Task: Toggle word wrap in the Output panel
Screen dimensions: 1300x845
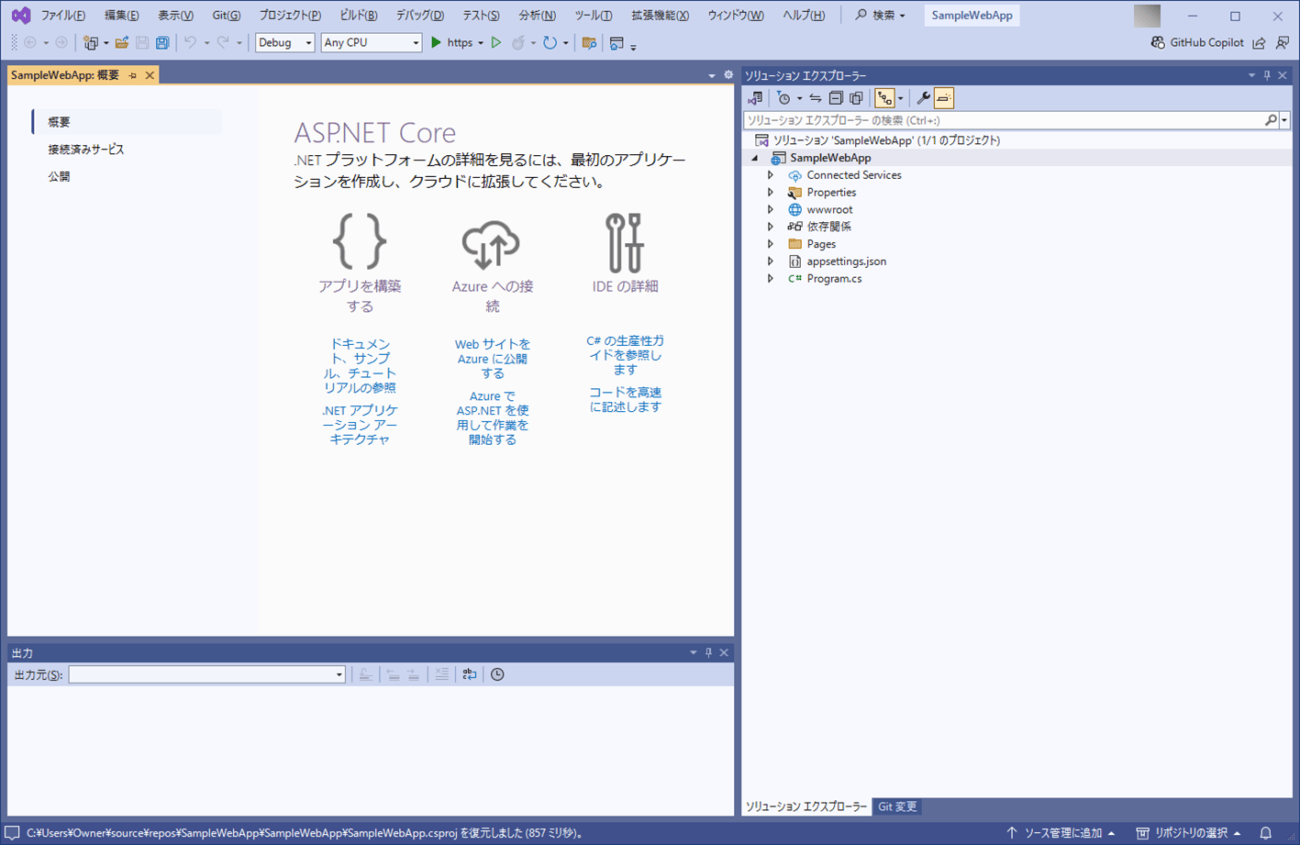Action: coord(469,675)
